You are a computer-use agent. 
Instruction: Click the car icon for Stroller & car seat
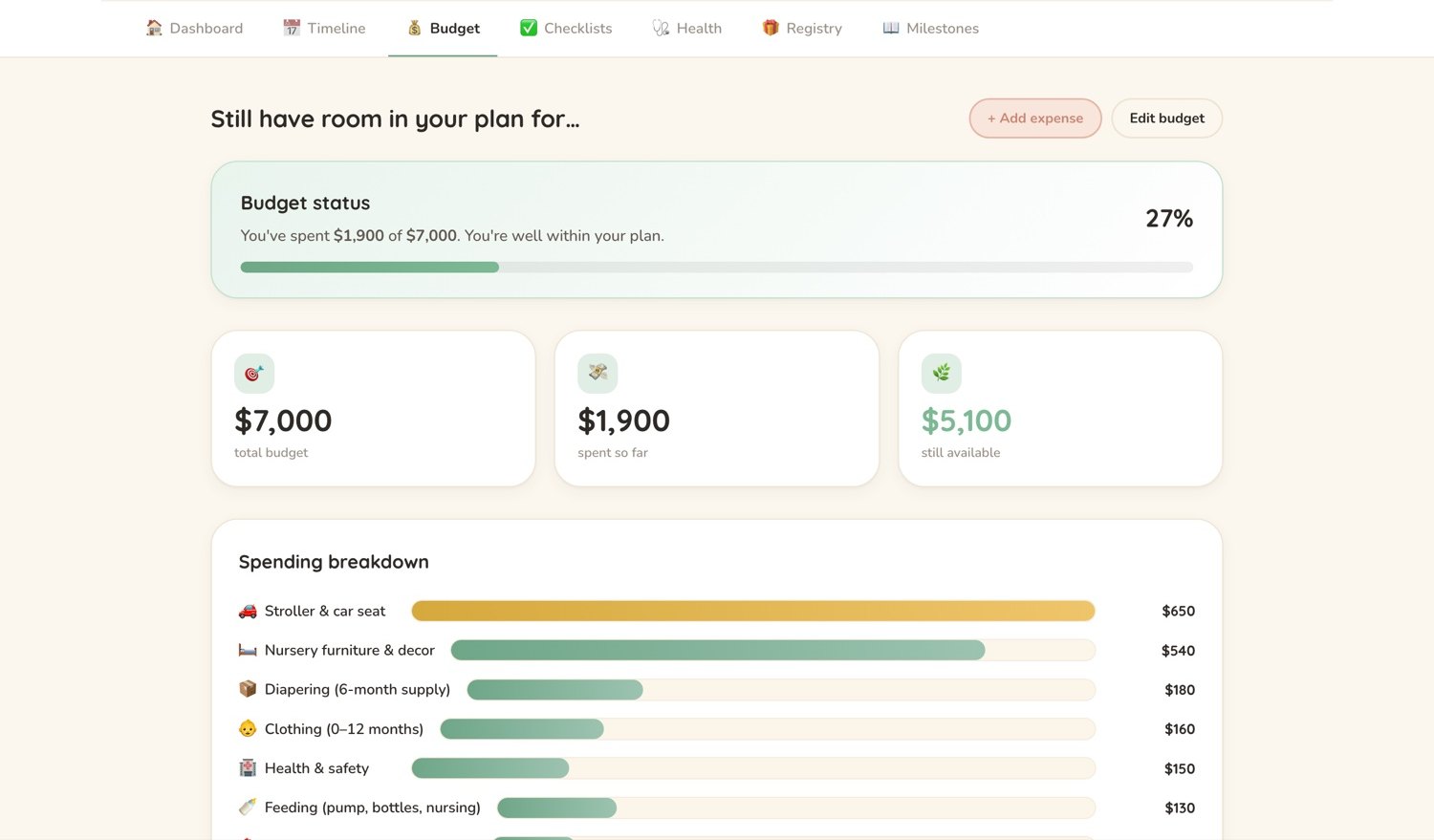(x=248, y=611)
